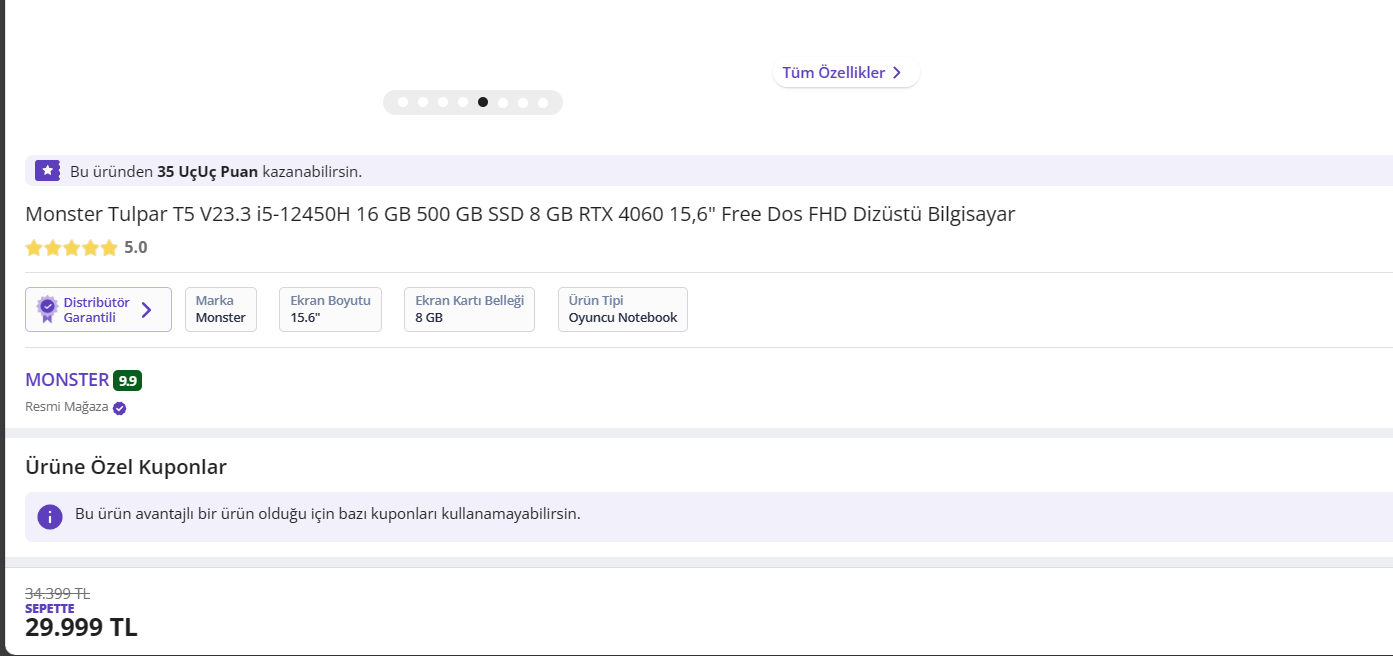Click the Resmi Mağaza verified checkmark icon

coord(120,408)
